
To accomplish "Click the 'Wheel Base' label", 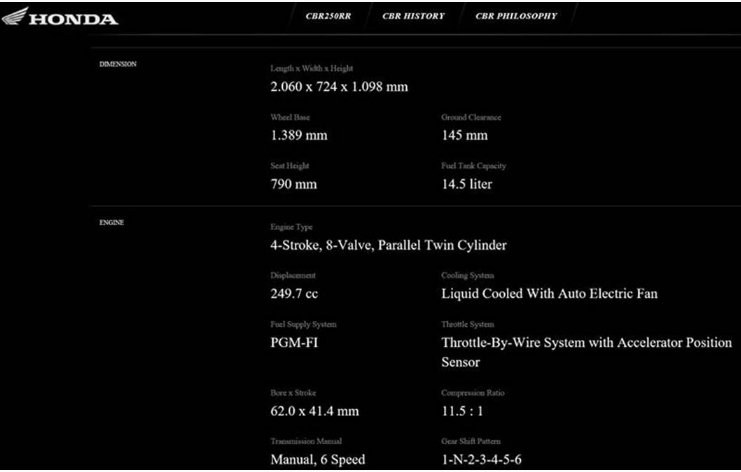I will click(290, 117).
